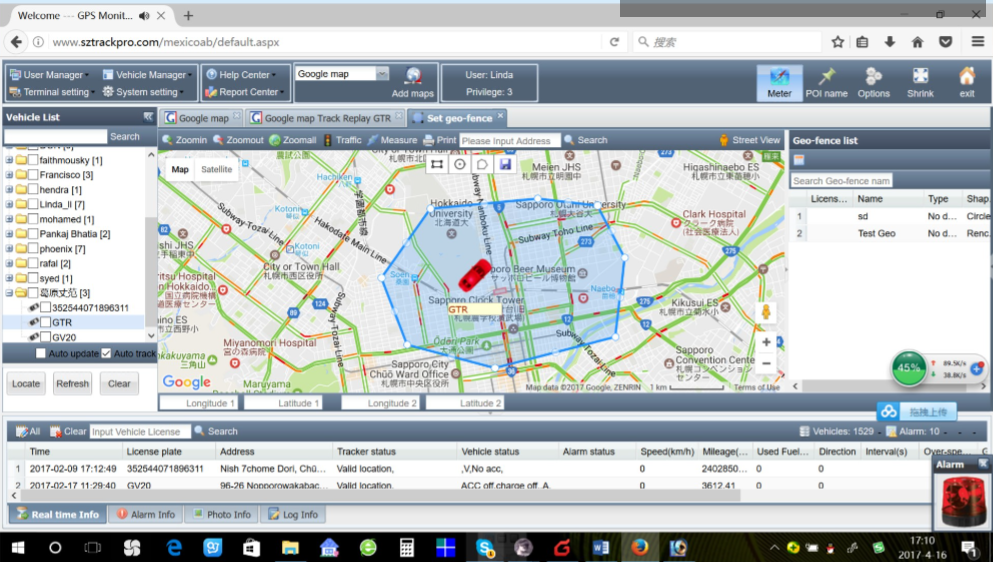Viewport: 993px width, 562px height.
Task: Click the Refresh button
Action: click(x=72, y=383)
